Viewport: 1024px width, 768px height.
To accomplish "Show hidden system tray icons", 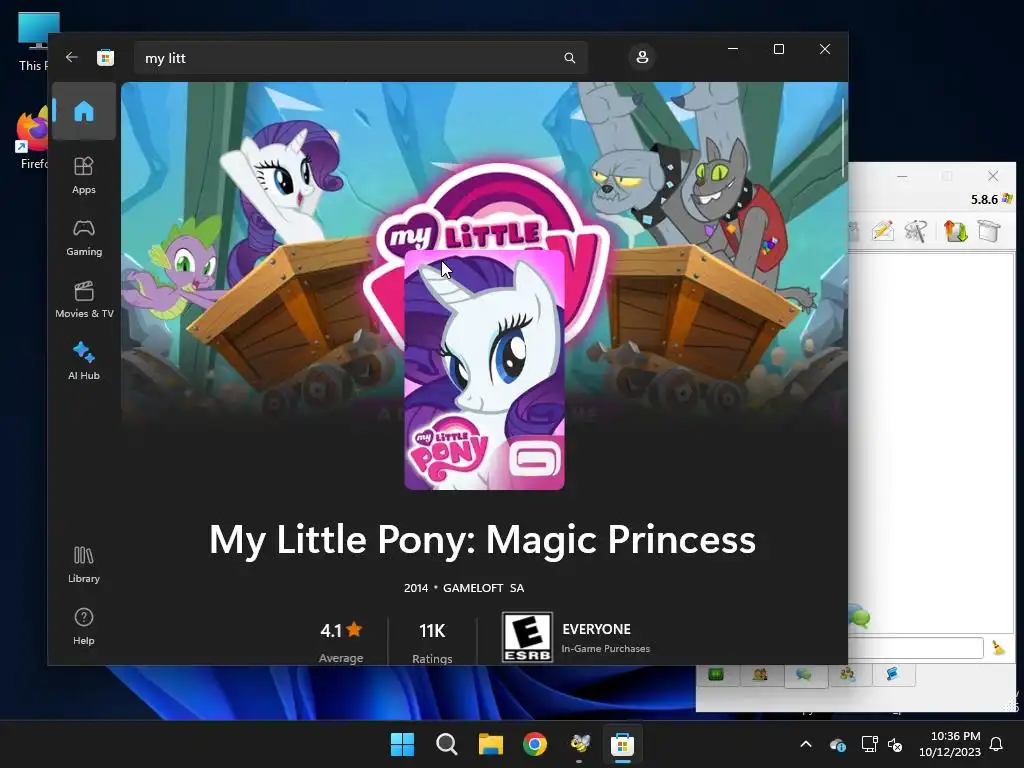I will tap(806, 744).
